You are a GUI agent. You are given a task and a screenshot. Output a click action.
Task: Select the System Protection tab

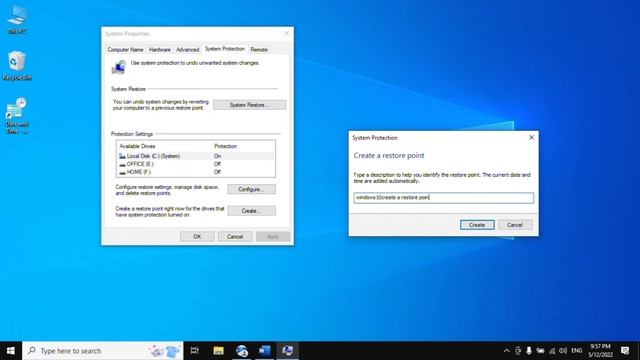click(224, 49)
